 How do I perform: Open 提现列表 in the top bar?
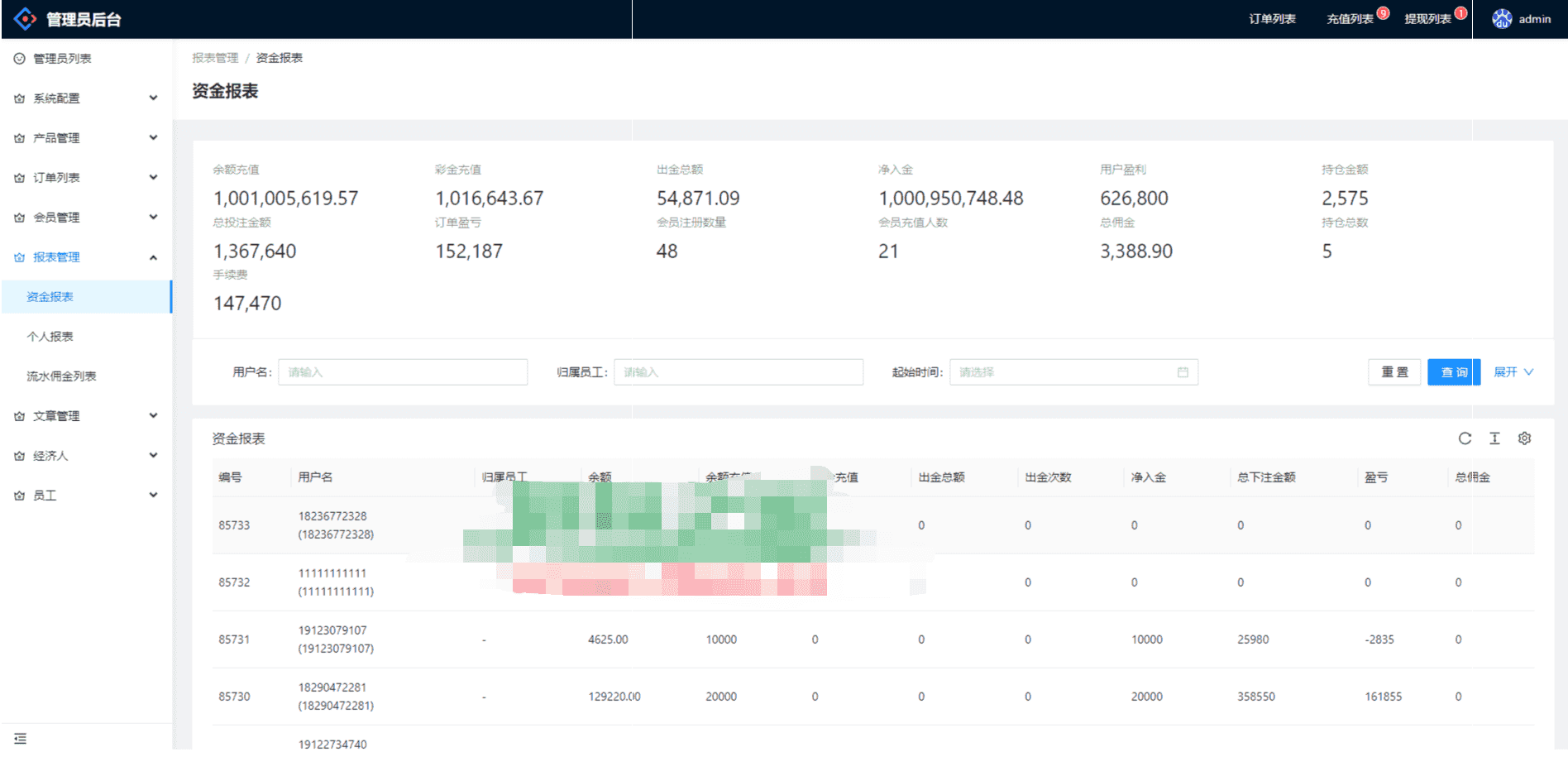(x=1427, y=19)
